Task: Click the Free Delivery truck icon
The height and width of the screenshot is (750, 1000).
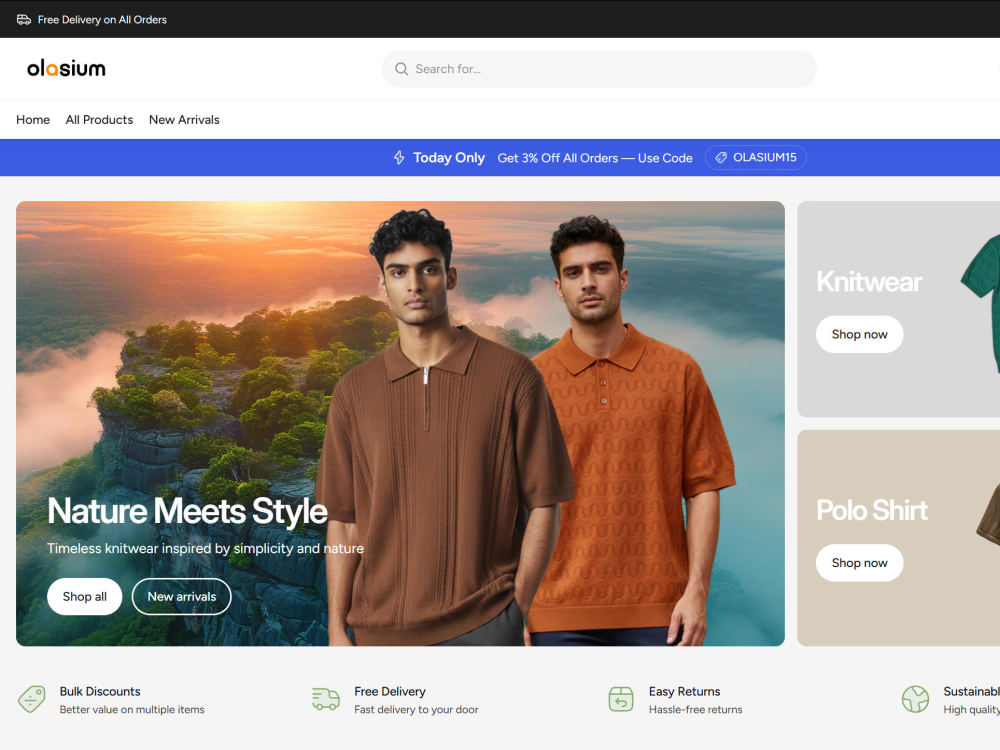Action: pos(326,699)
